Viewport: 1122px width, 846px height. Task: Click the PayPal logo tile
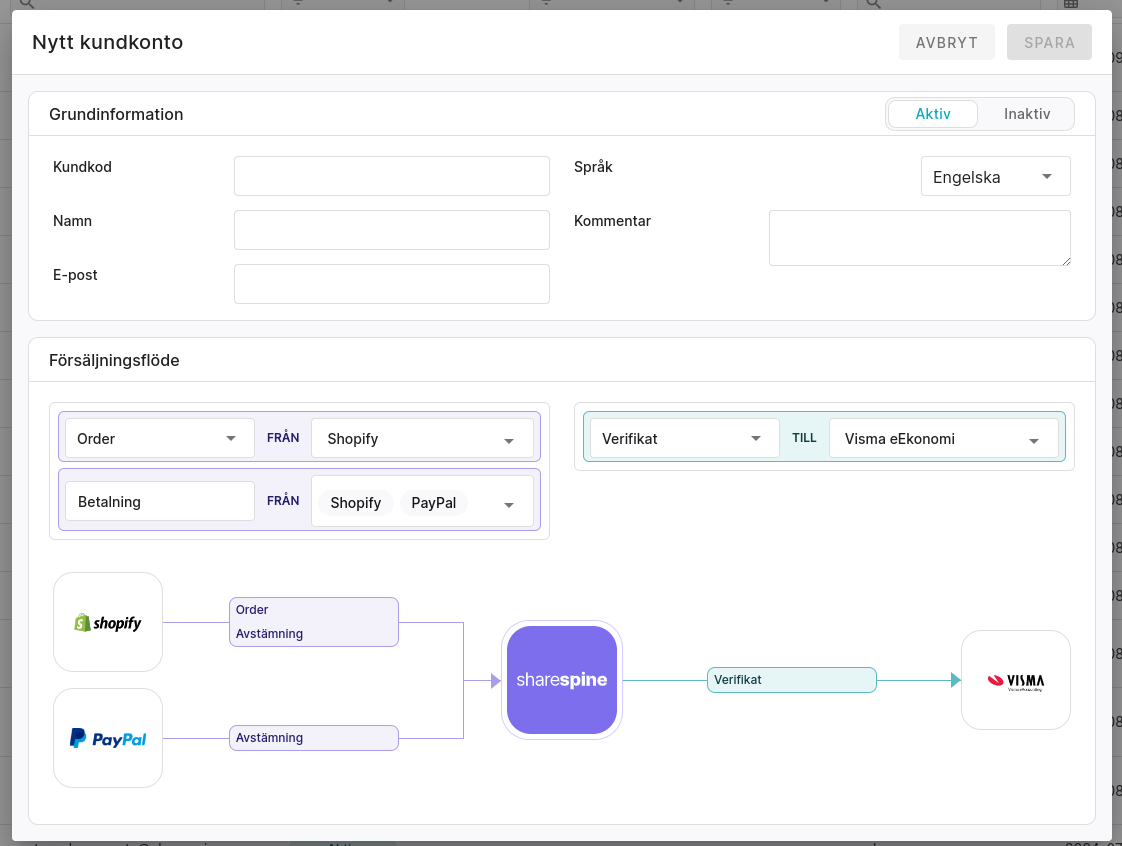108,738
